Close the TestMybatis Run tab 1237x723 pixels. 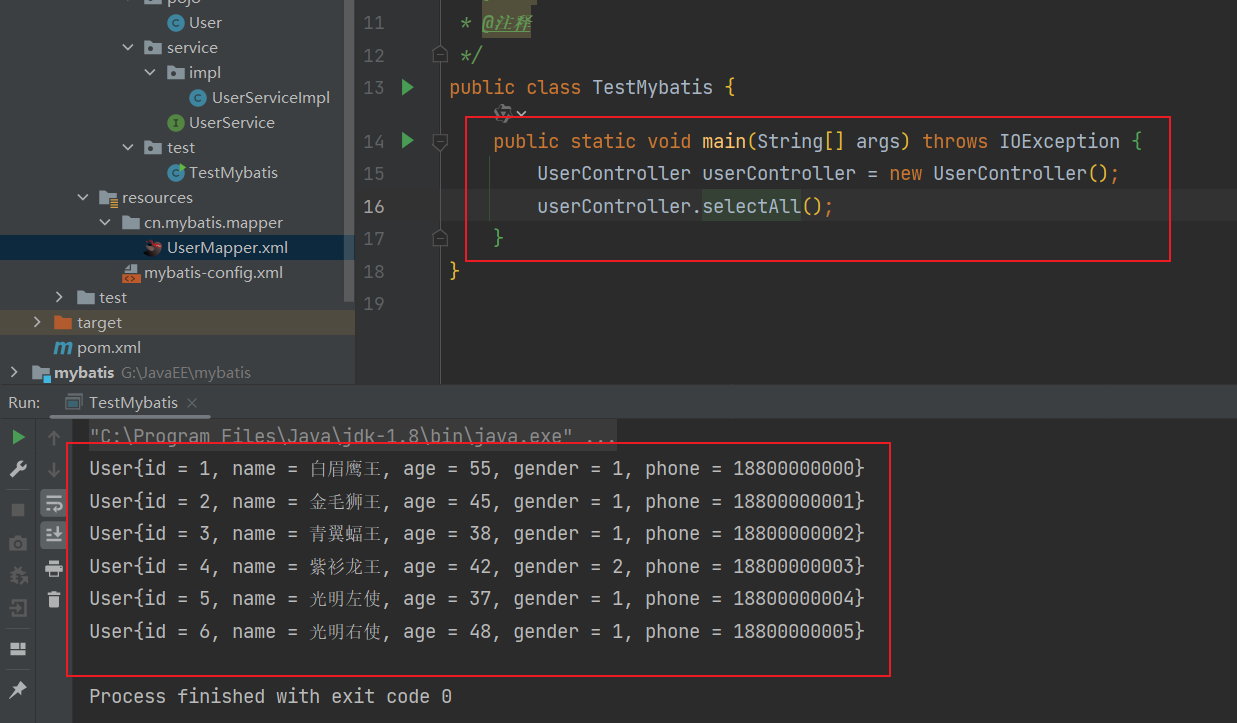pyautogui.click(x=192, y=403)
